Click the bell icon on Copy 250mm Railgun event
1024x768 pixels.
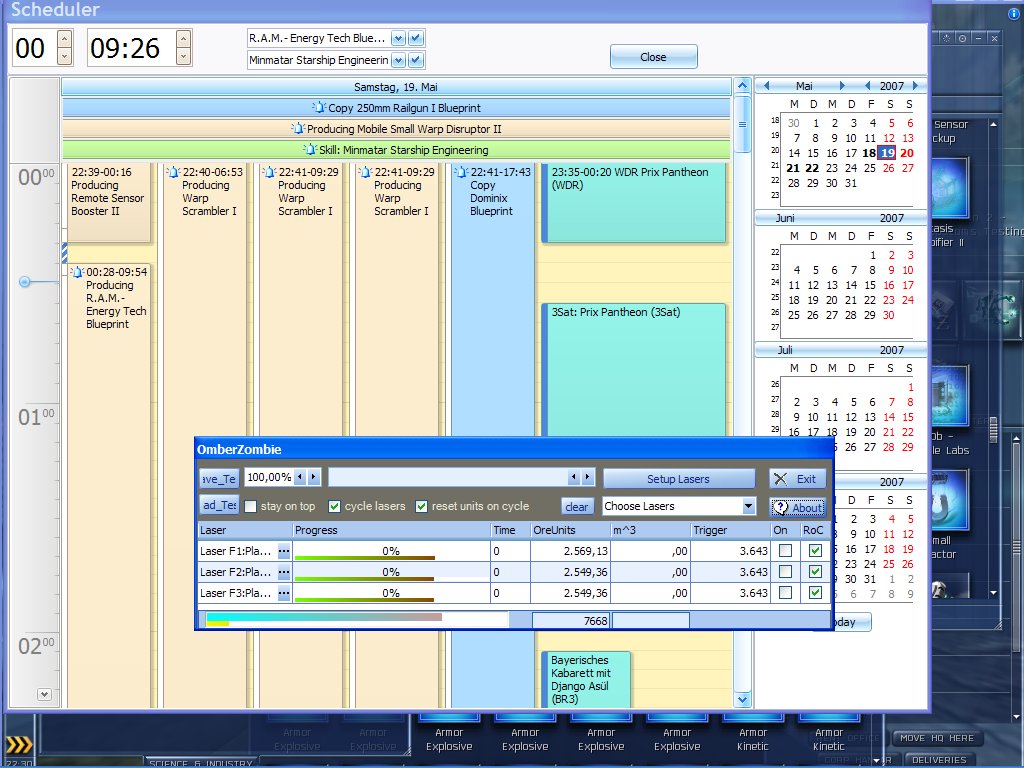(x=319, y=108)
